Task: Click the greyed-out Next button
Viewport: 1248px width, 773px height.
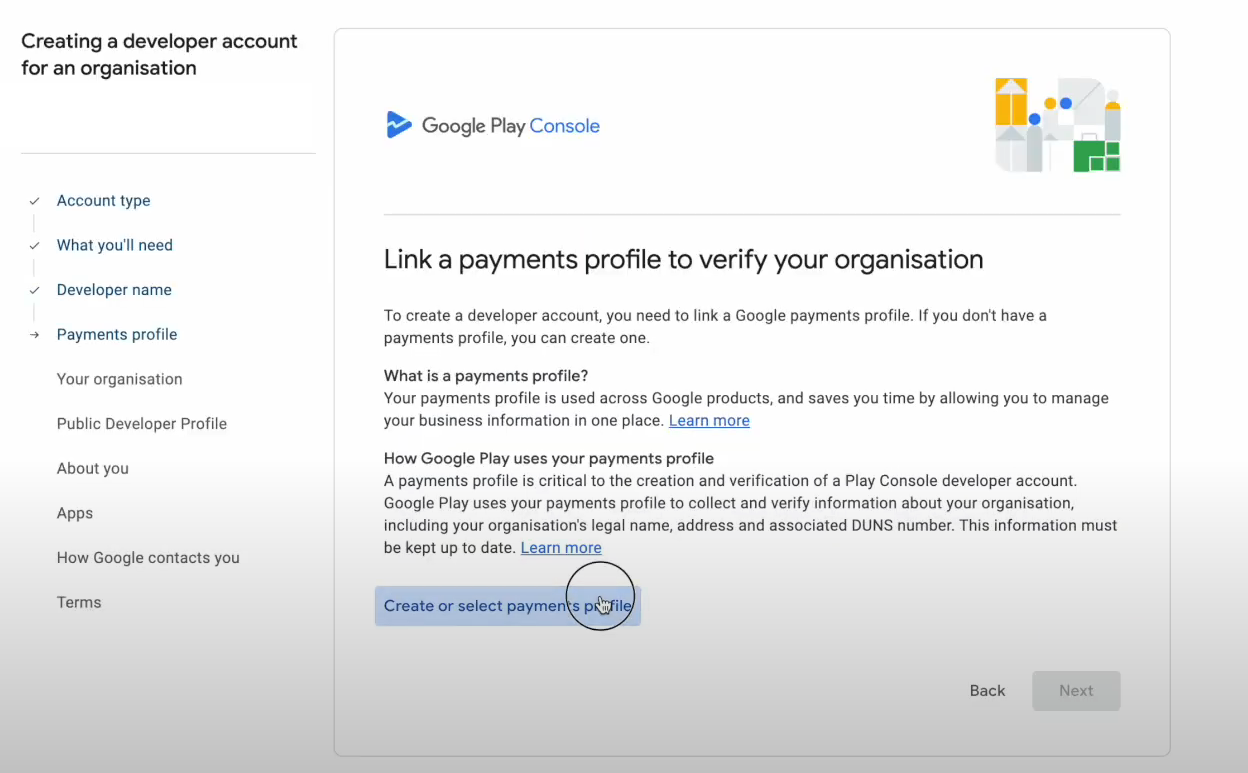Action: pyautogui.click(x=1076, y=691)
